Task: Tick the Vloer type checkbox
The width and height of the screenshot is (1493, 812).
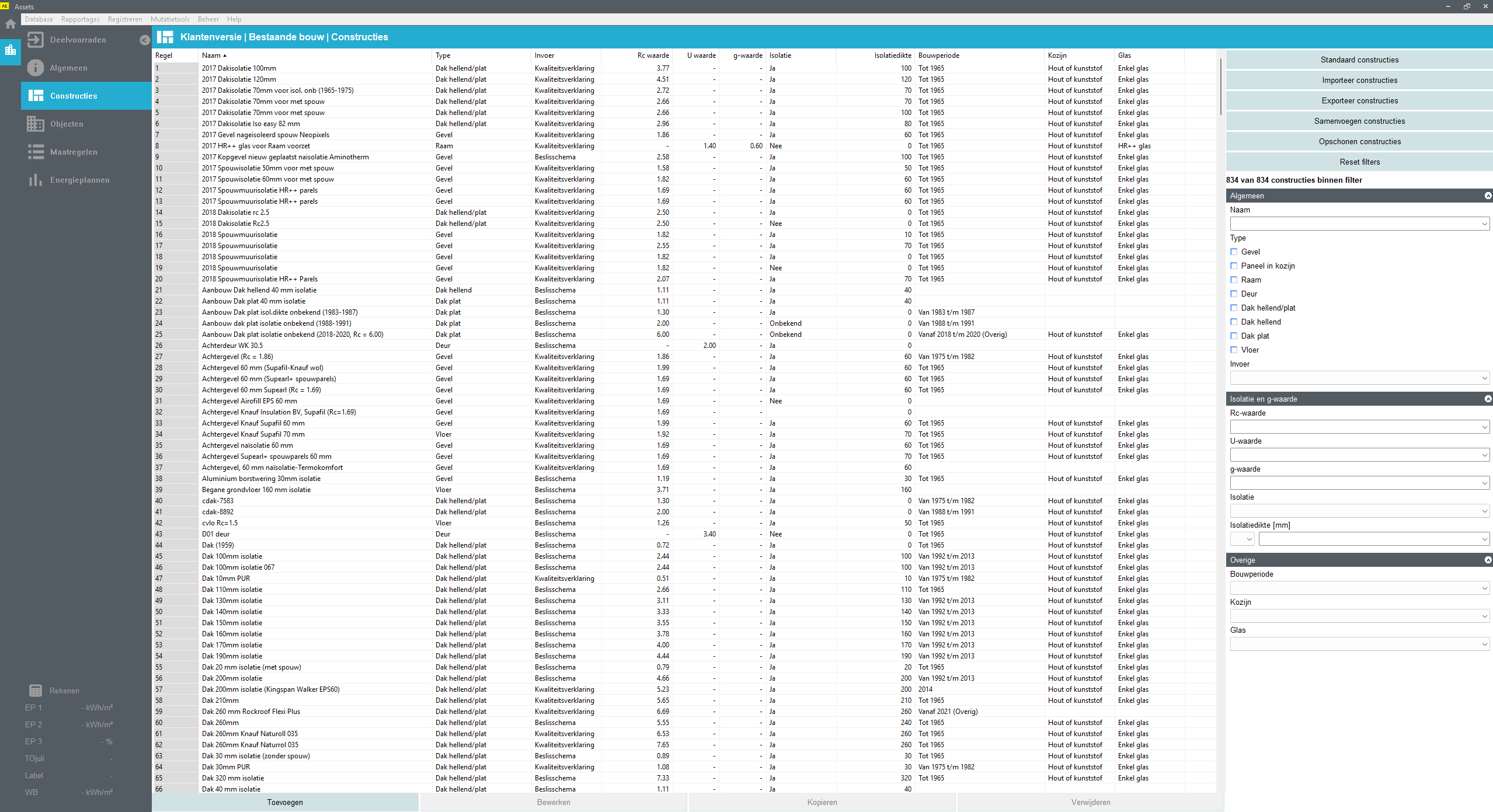Action: point(1234,350)
